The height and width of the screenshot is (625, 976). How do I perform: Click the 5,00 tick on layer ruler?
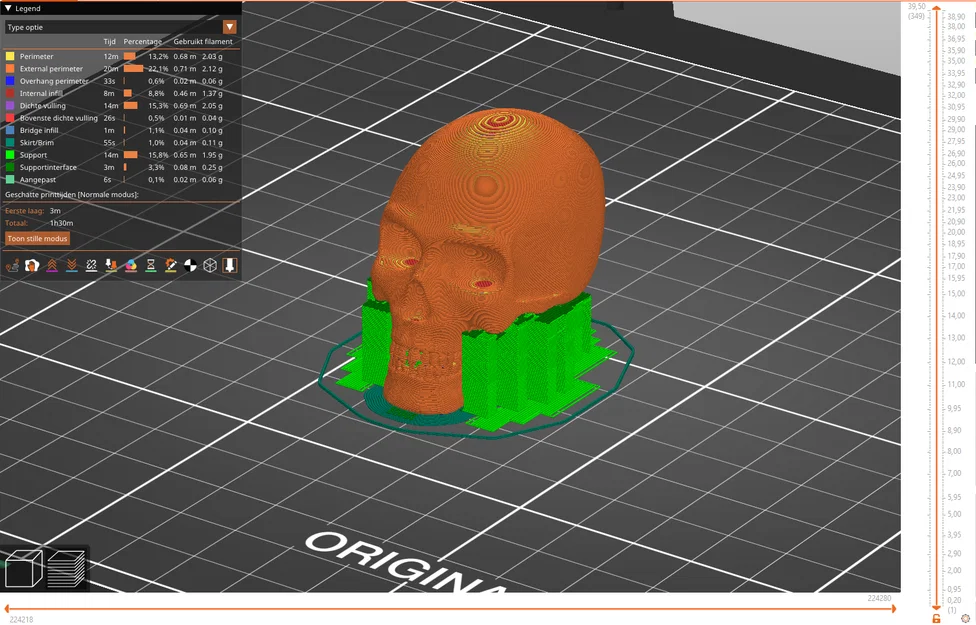pyautogui.click(x=954, y=514)
